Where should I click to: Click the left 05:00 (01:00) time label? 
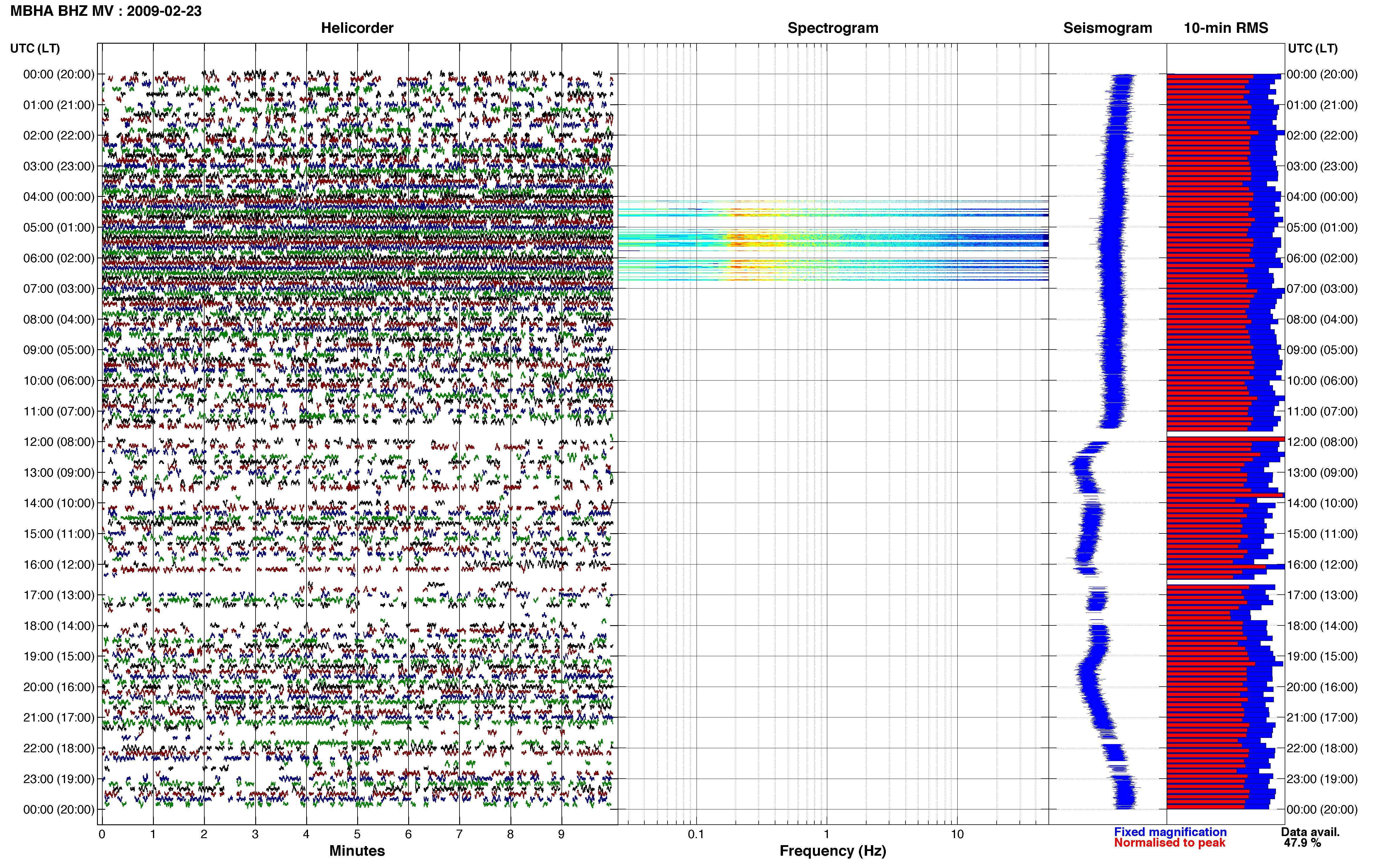coord(59,227)
